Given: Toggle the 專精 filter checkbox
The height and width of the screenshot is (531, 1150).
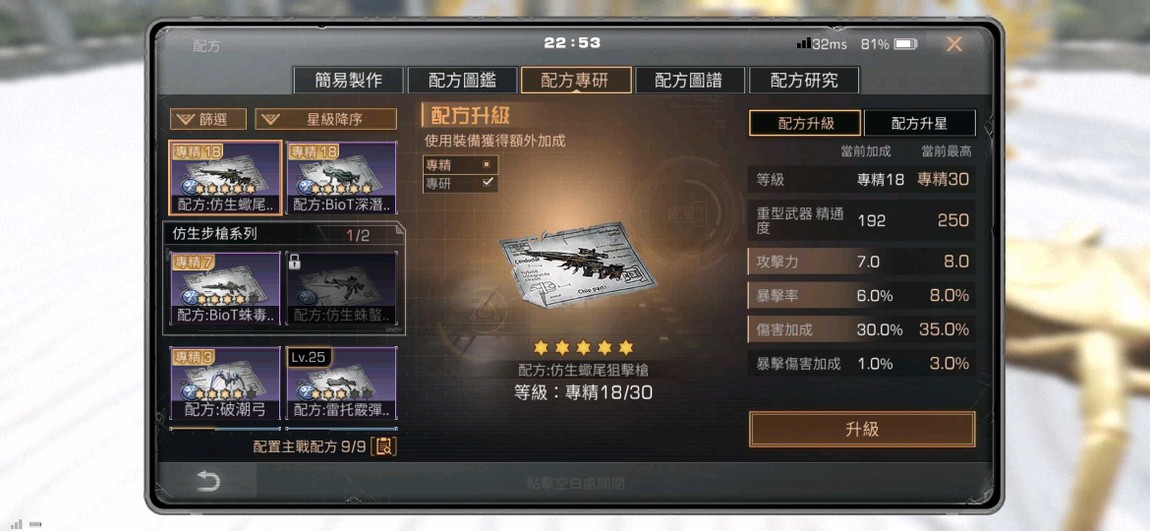Looking at the screenshot, I should (487, 165).
